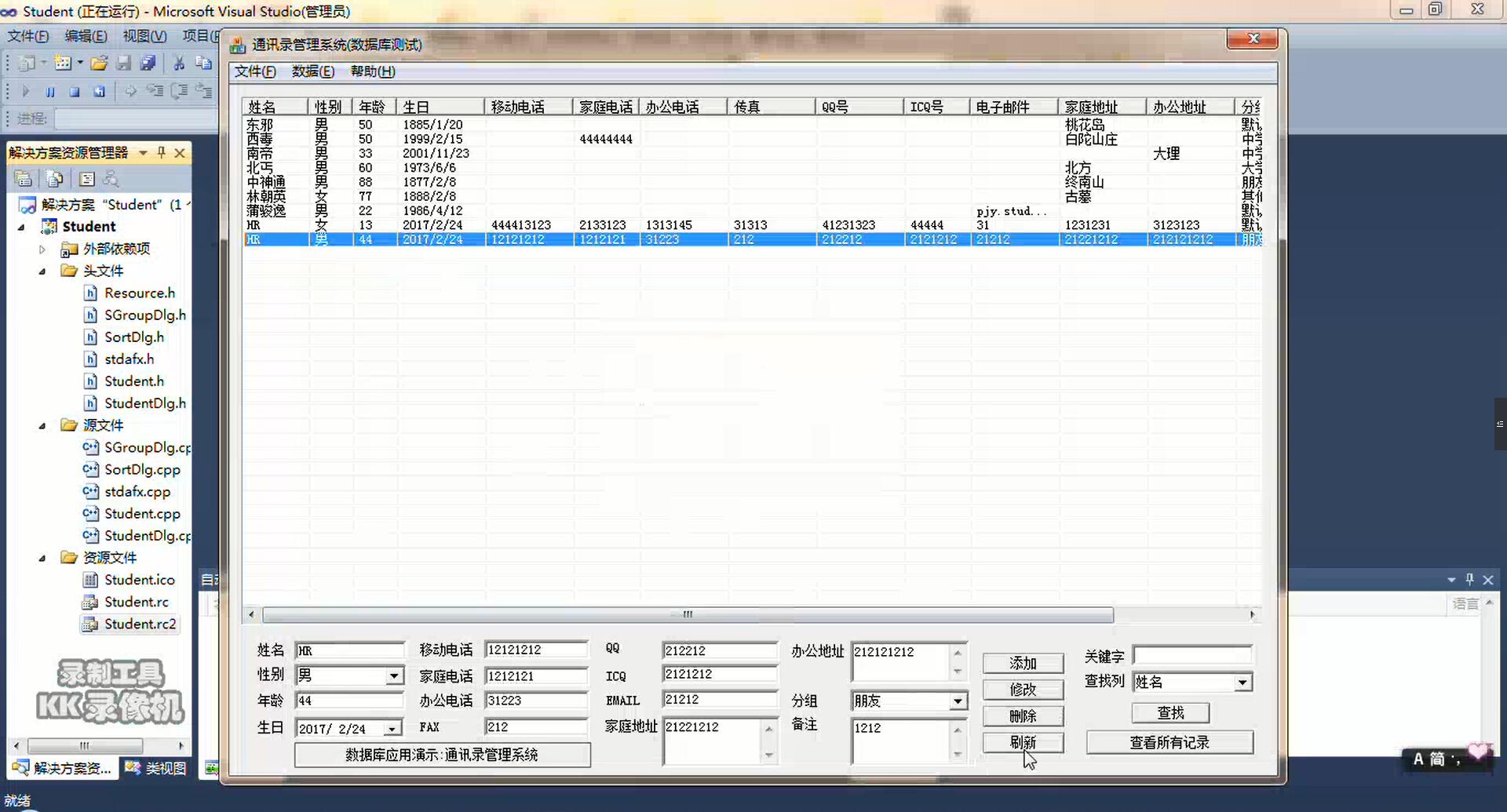Image resolution: width=1507 pixels, height=812 pixels.
Task: Click Open File folder icon
Action: click(x=99, y=63)
